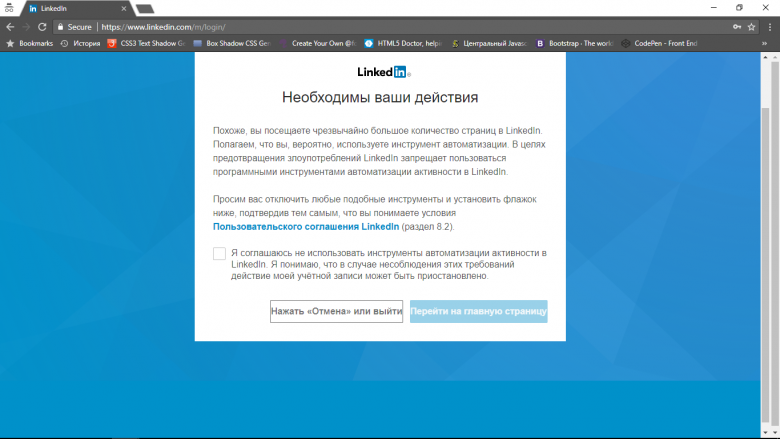Expand hidden bookmarks with the chevron
Viewport: 780px width, 439px height.
tap(764, 43)
